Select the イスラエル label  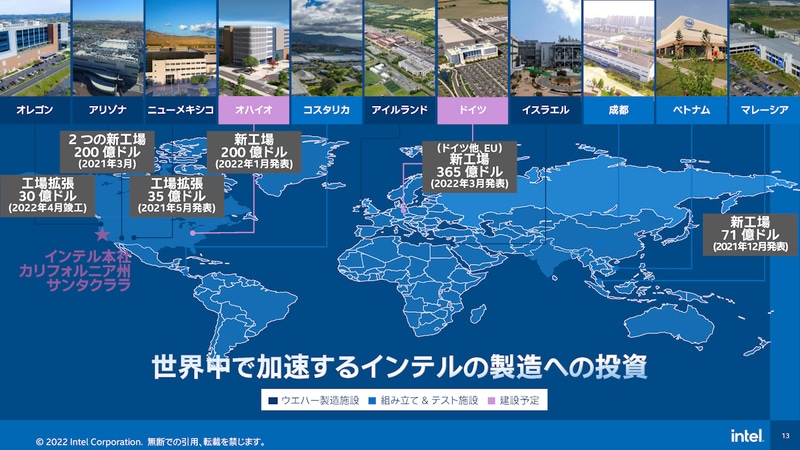pyautogui.click(x=545, y=110)
